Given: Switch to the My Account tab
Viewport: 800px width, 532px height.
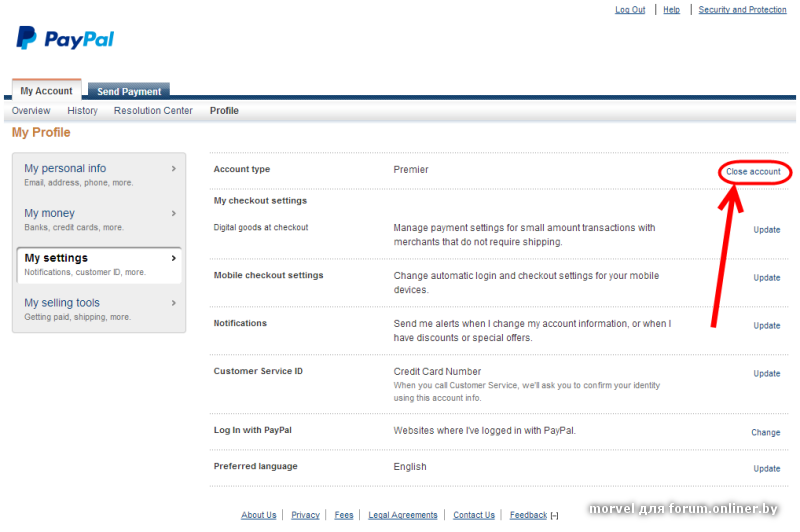Looking at the screenshot, I should click(x=46, y=90).
